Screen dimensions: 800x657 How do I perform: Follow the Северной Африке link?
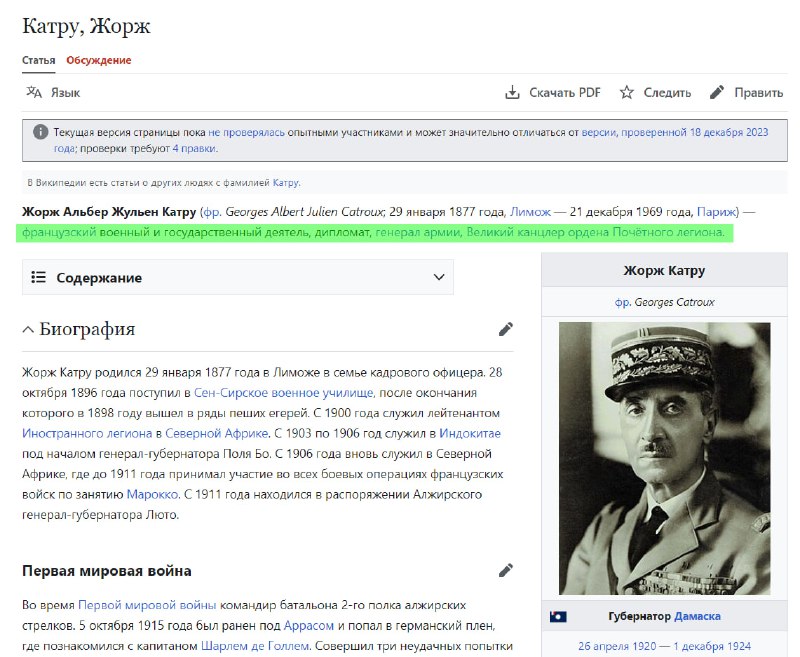pyautogui.click(x=216, y=434)
